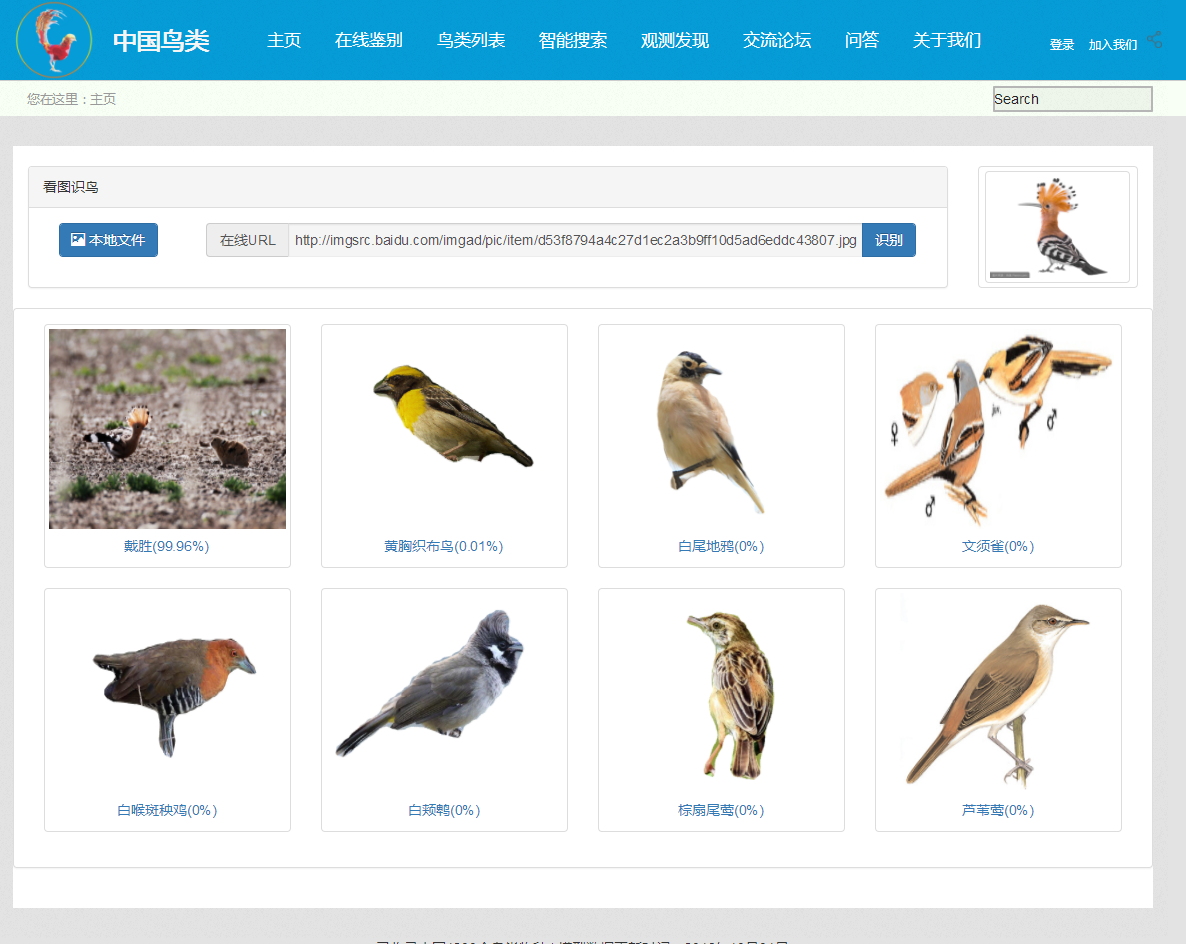Open the 黄胸织布鸟(0.01%) link
Viewport: 1186px width, 944px height.
(x=443, y=547)
